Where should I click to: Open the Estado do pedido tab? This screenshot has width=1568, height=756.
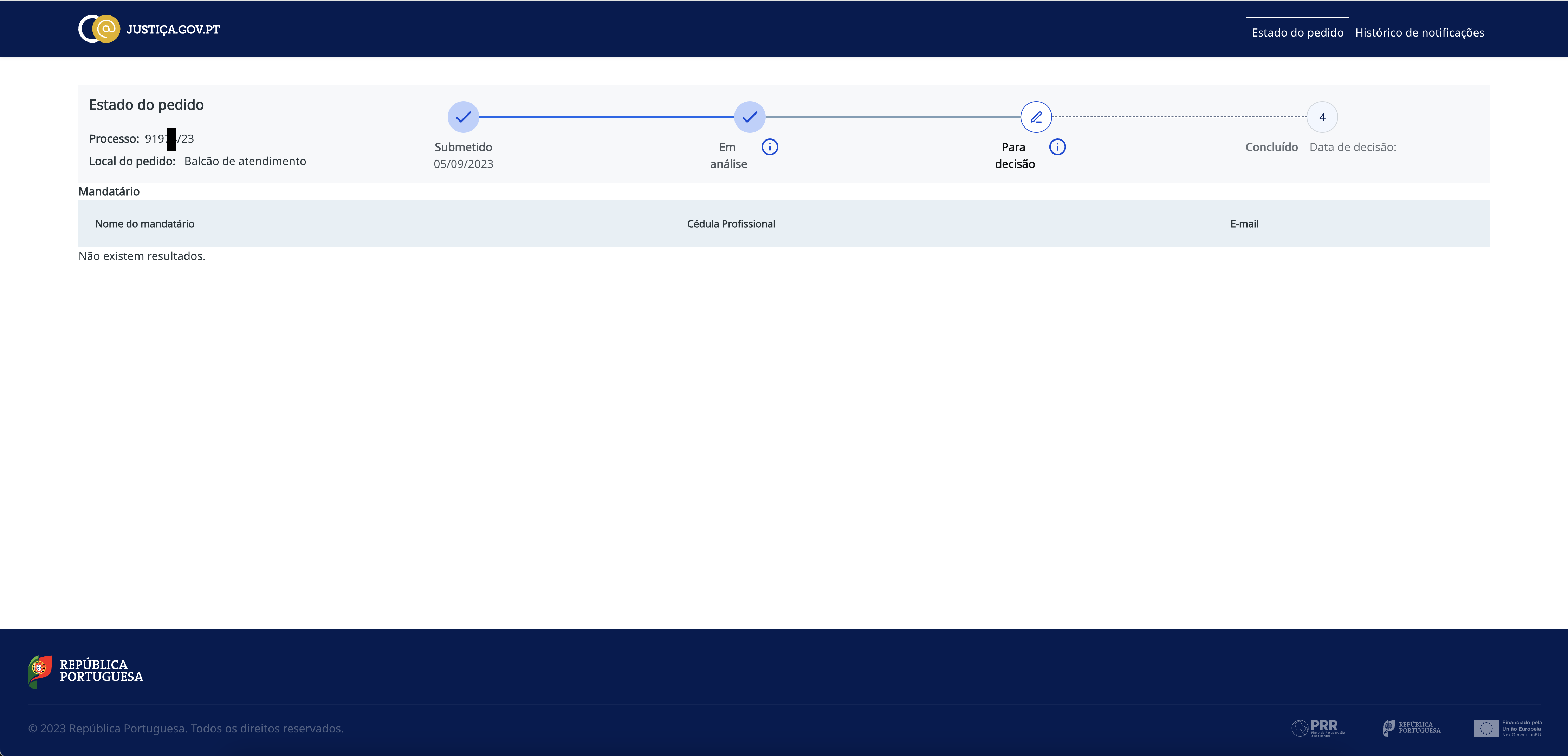pos(1297,33)
